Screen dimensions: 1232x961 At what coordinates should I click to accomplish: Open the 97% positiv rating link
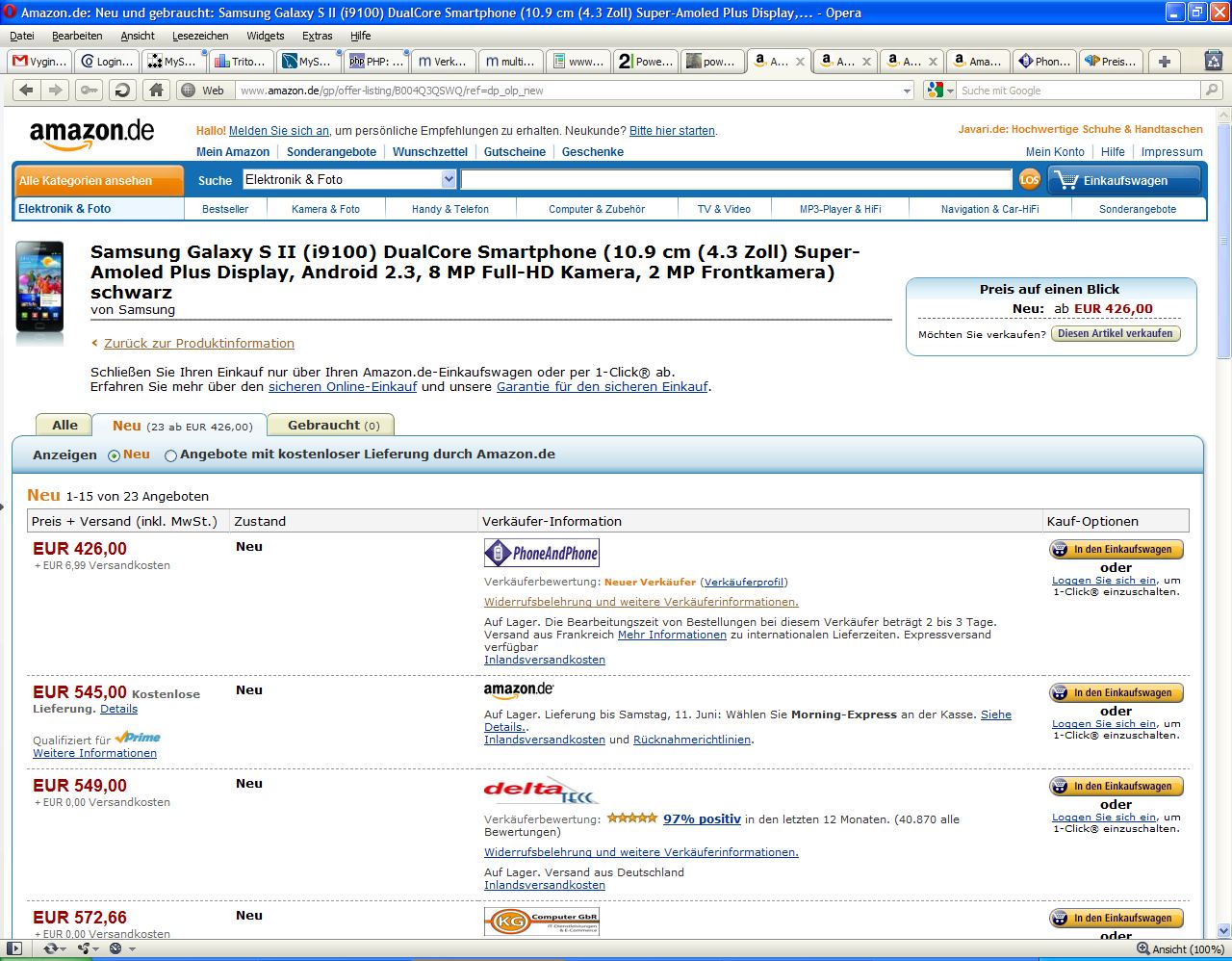coord(702,819)
